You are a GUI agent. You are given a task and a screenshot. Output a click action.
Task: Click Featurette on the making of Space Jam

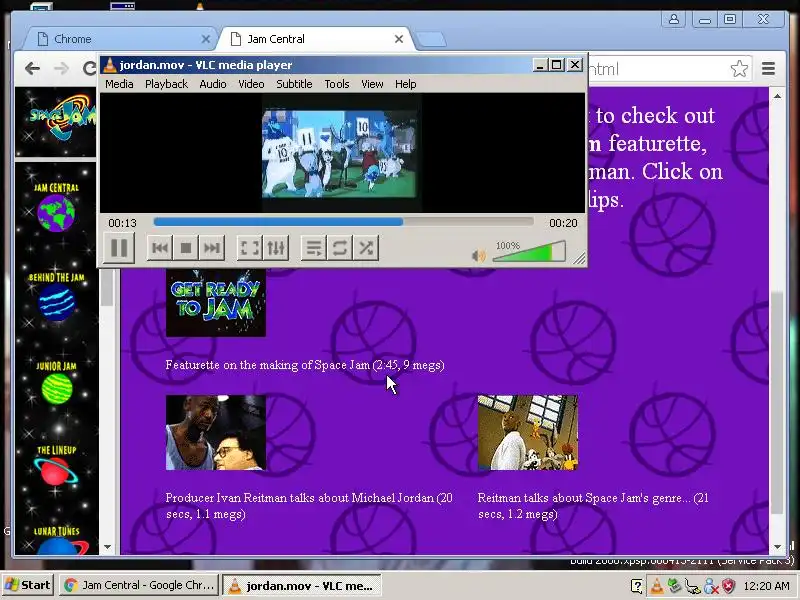(x=305, y=365)
